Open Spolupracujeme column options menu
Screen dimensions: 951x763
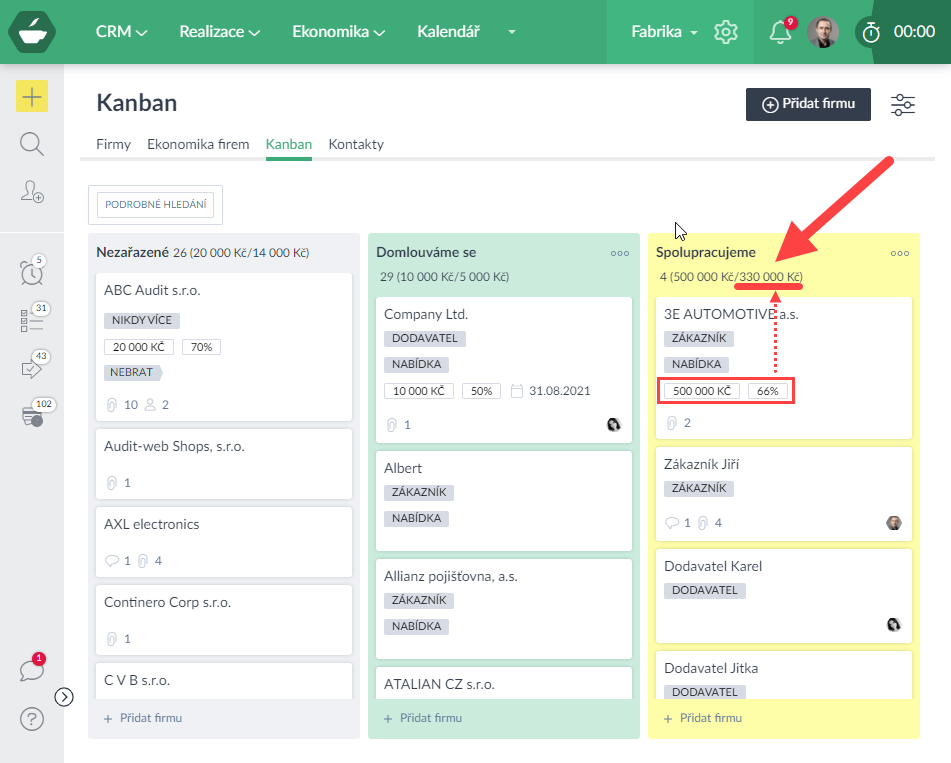pos(900,253)
